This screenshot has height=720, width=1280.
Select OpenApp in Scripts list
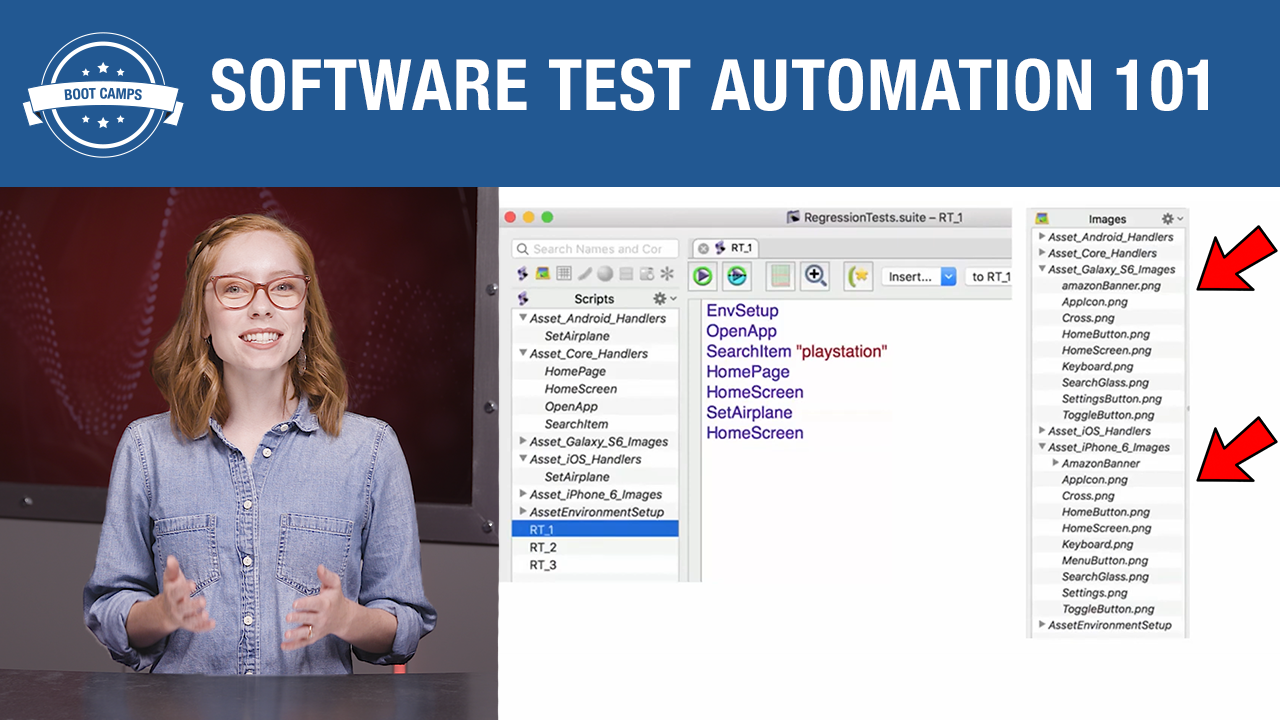571,407
